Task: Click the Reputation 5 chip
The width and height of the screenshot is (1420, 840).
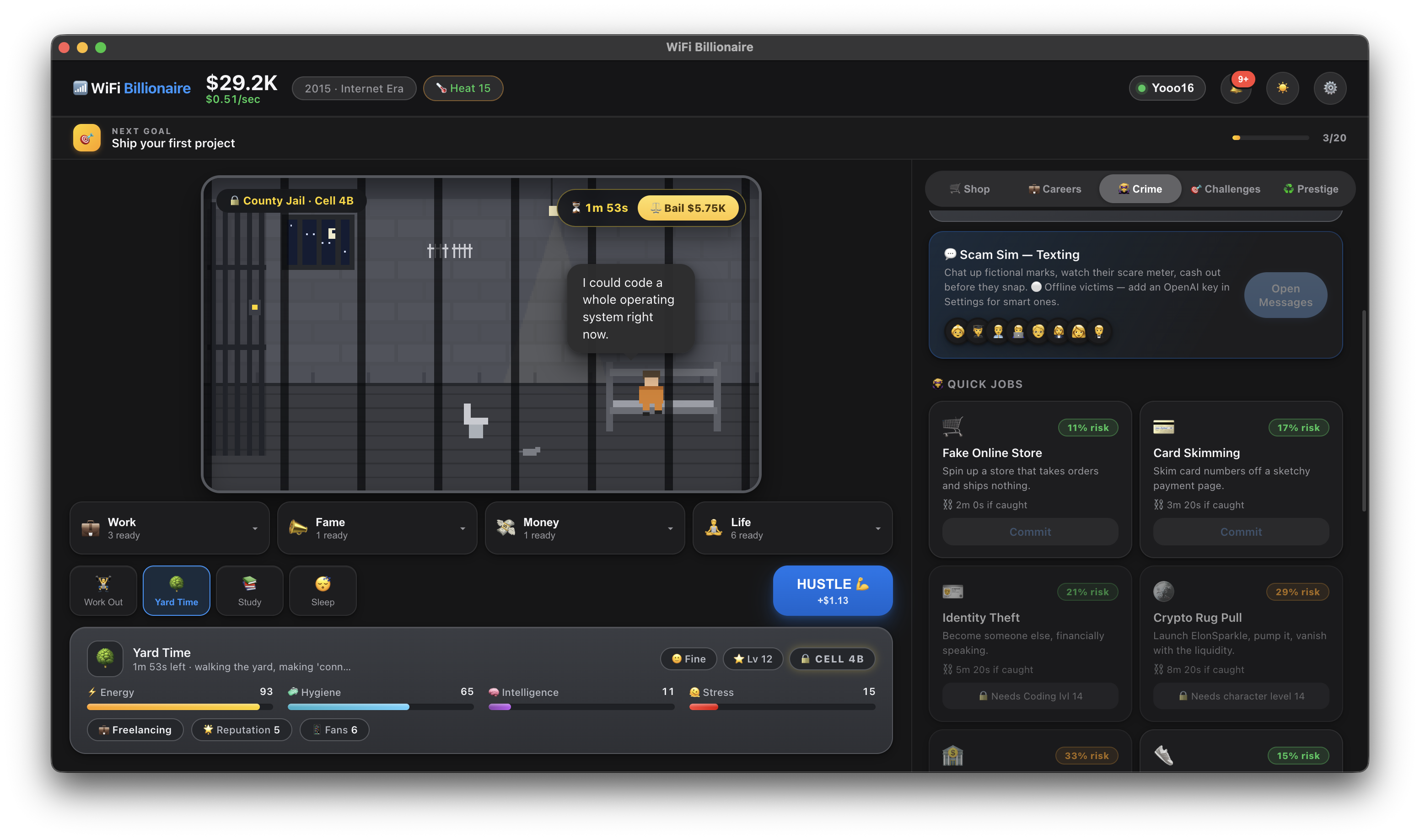Action: click(242, 730)
